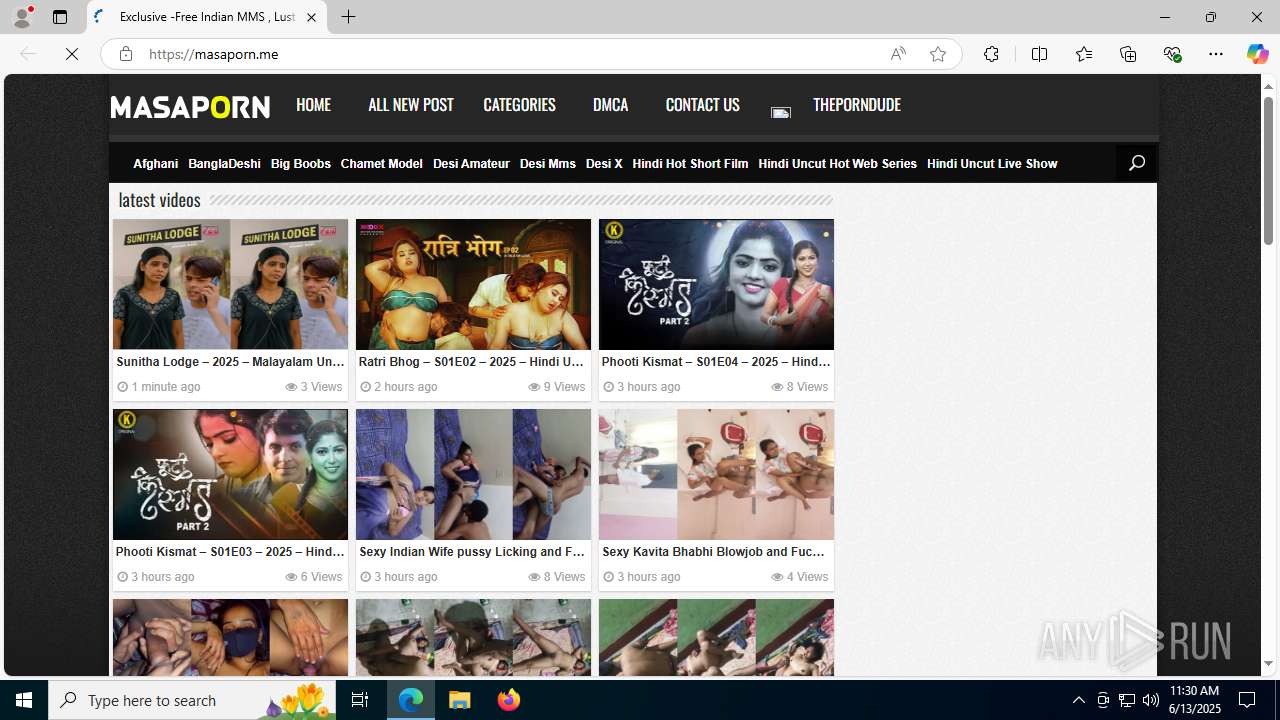Image resolution: width=1280 pixels, height=720 pixels.
Task: Click the network tray icon
Action: pyautogui.click(x=1126, y=700)
